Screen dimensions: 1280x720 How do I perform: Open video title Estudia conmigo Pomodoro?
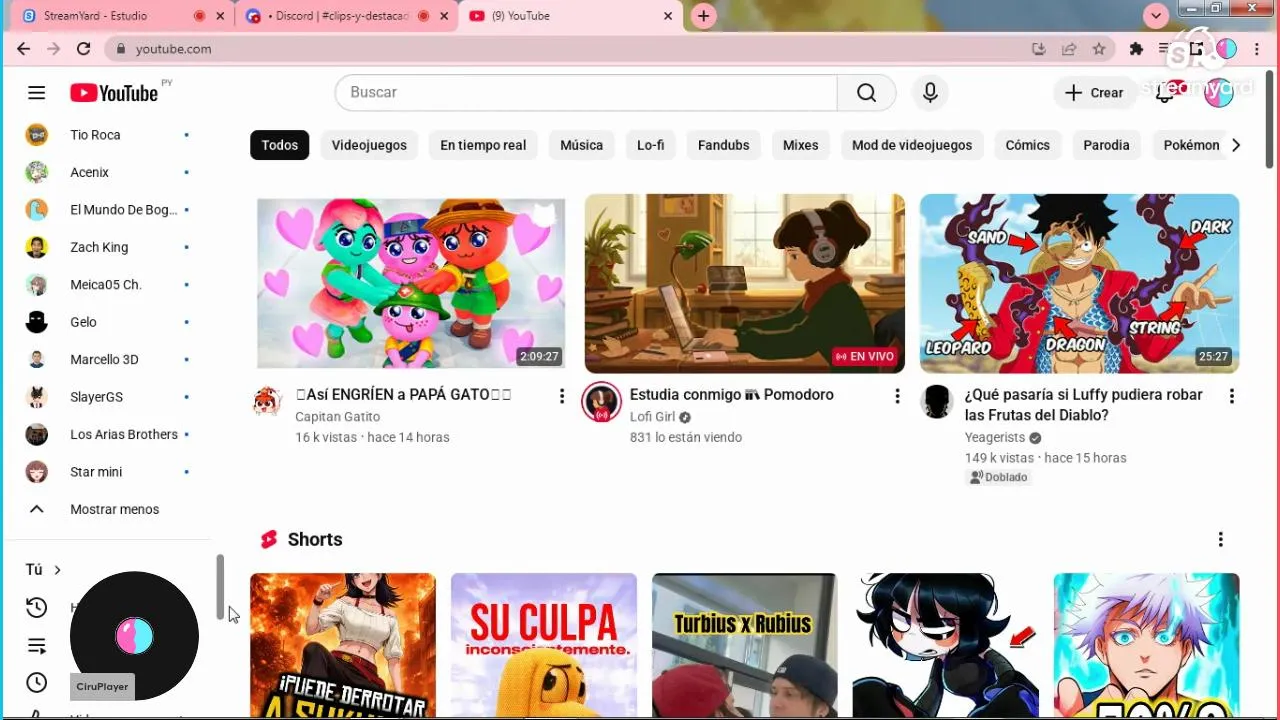[x=732, y=395]
